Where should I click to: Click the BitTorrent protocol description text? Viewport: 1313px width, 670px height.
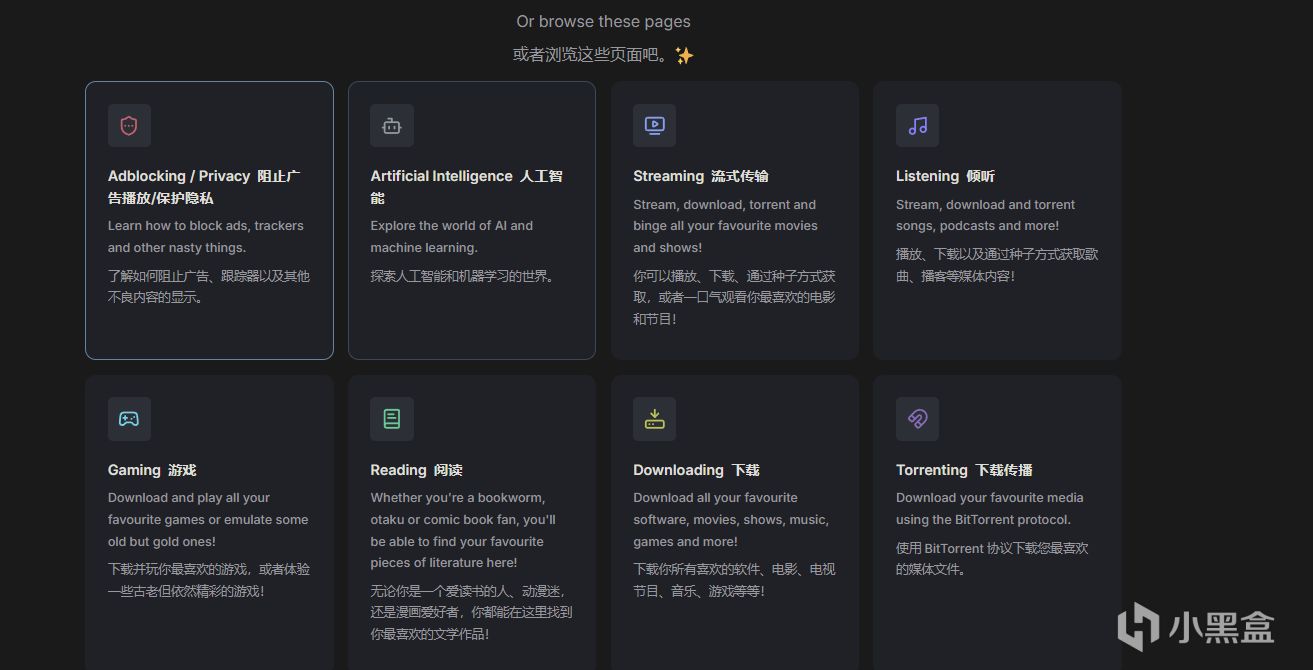pos(990,509)
